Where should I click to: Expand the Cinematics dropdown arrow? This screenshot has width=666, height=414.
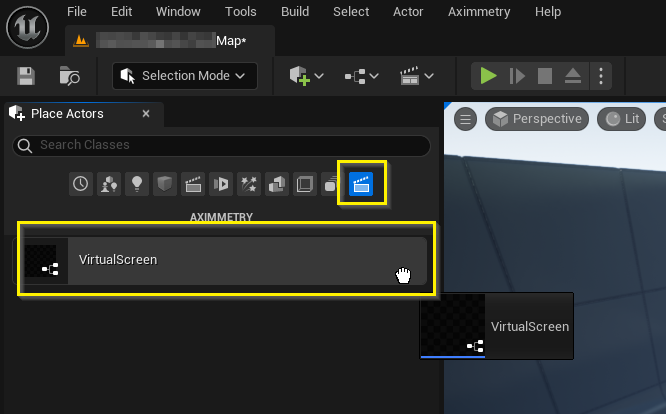pos(429,76)
